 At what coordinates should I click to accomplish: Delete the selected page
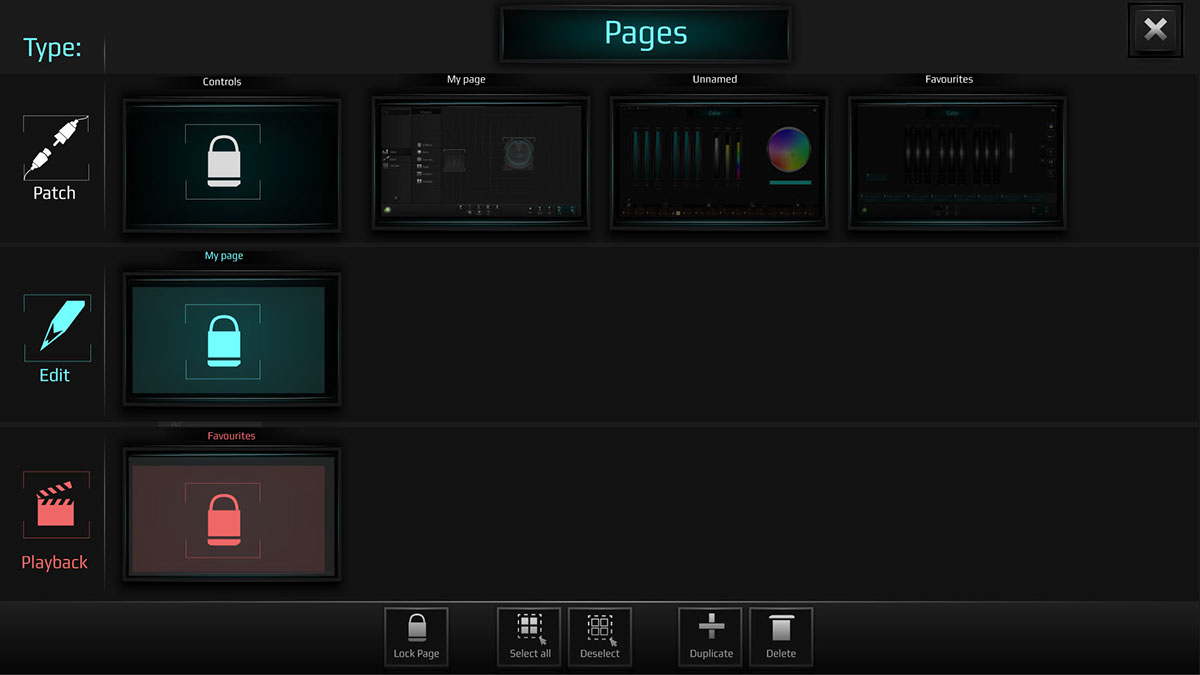pos(781,637)
